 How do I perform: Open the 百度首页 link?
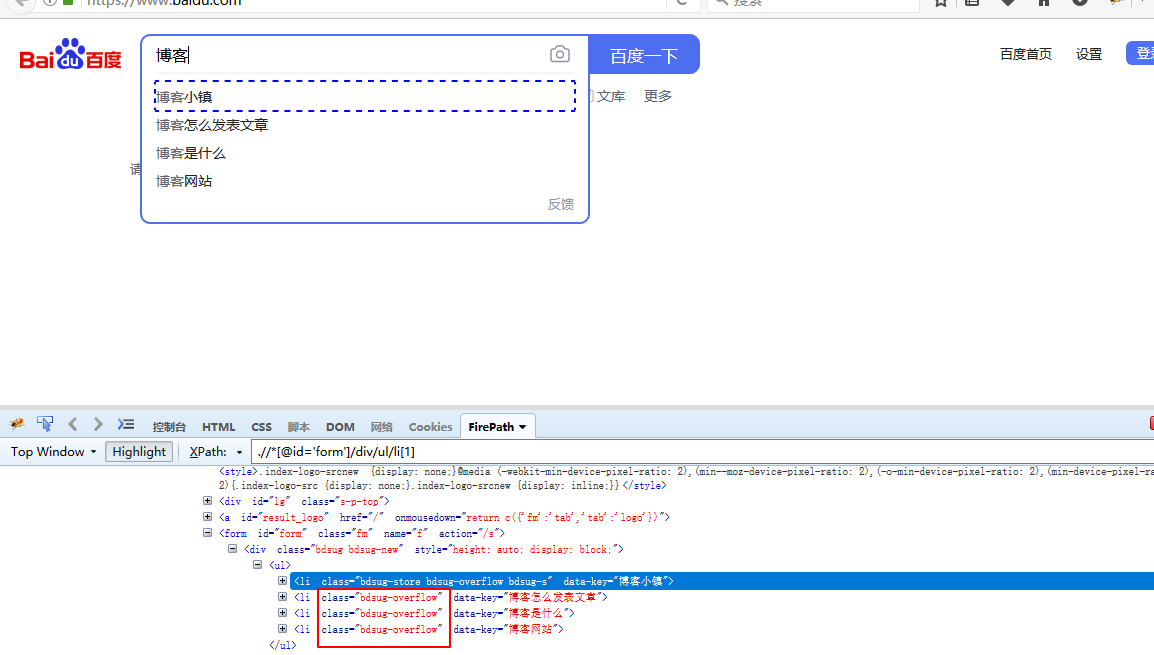(1025, 54)
